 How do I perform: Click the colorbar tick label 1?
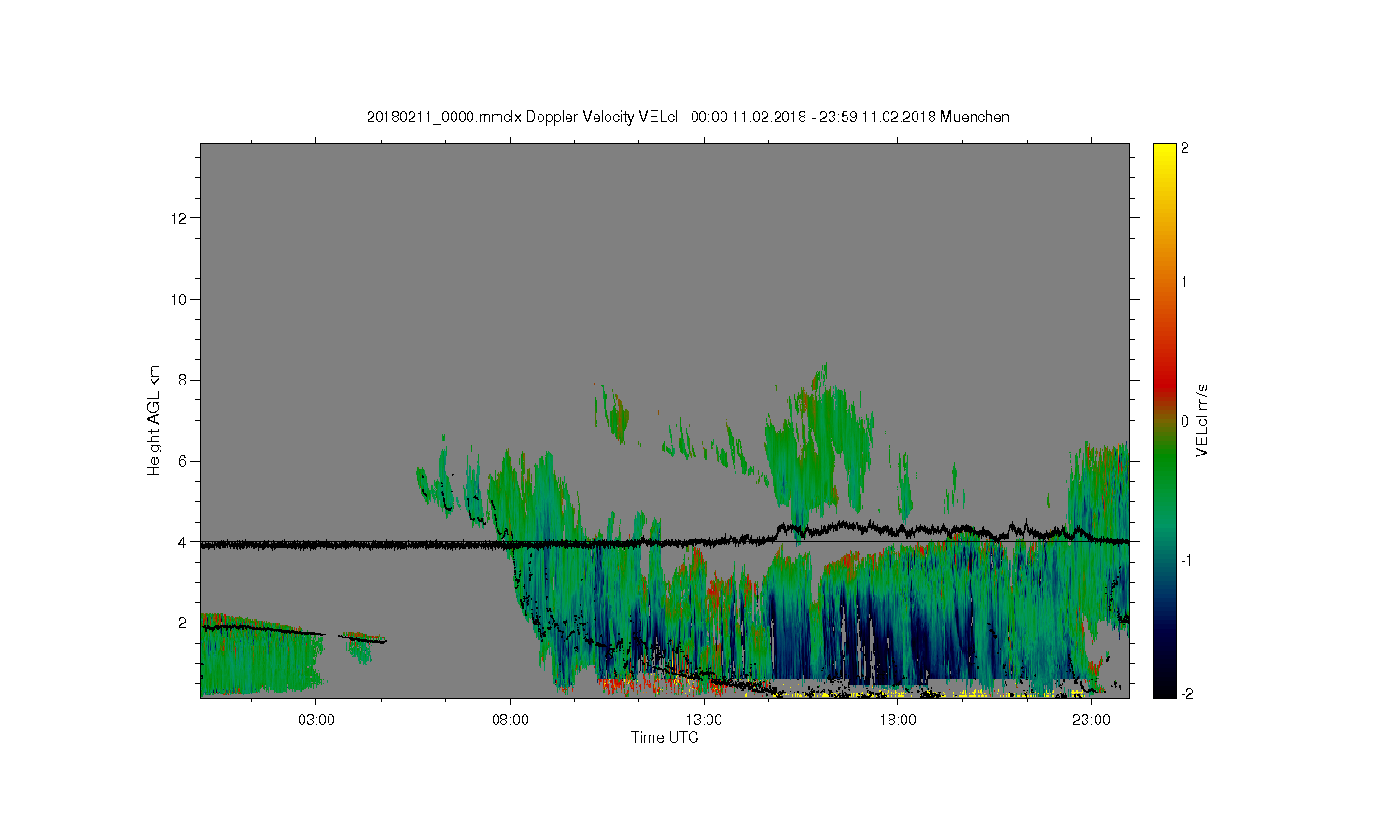click(1185, 282)
